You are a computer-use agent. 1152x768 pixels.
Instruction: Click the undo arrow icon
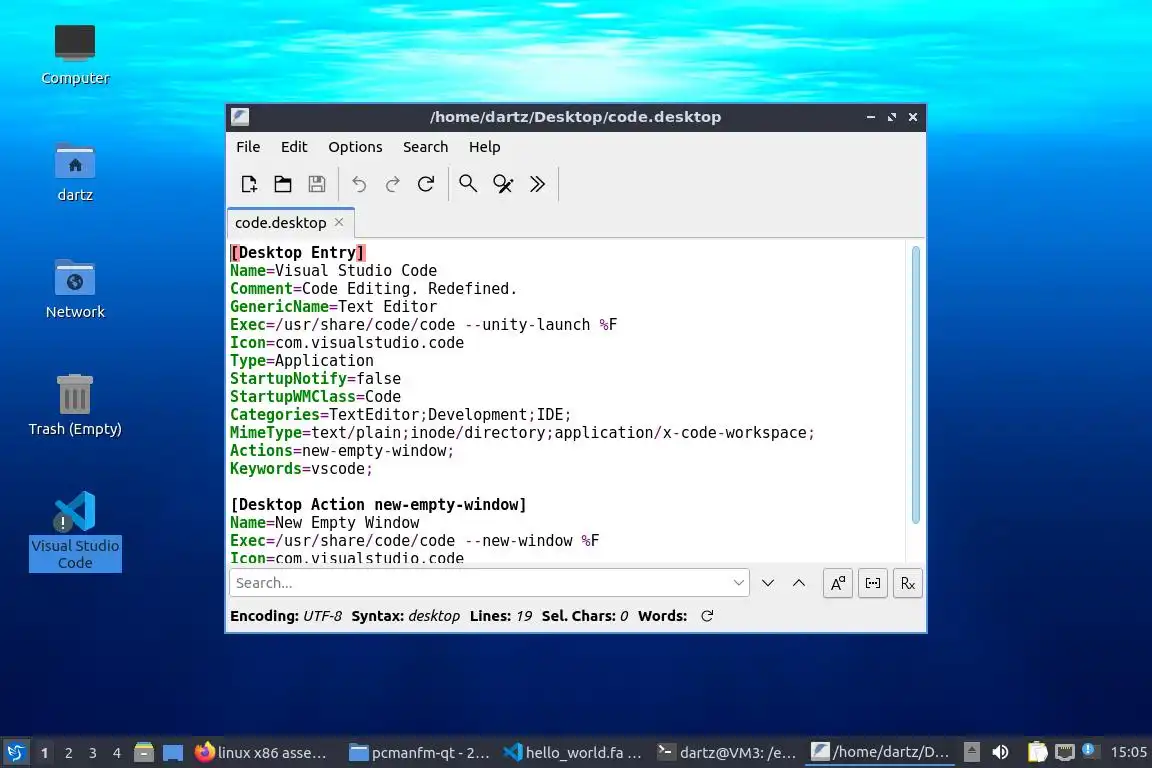coord(359,184)
